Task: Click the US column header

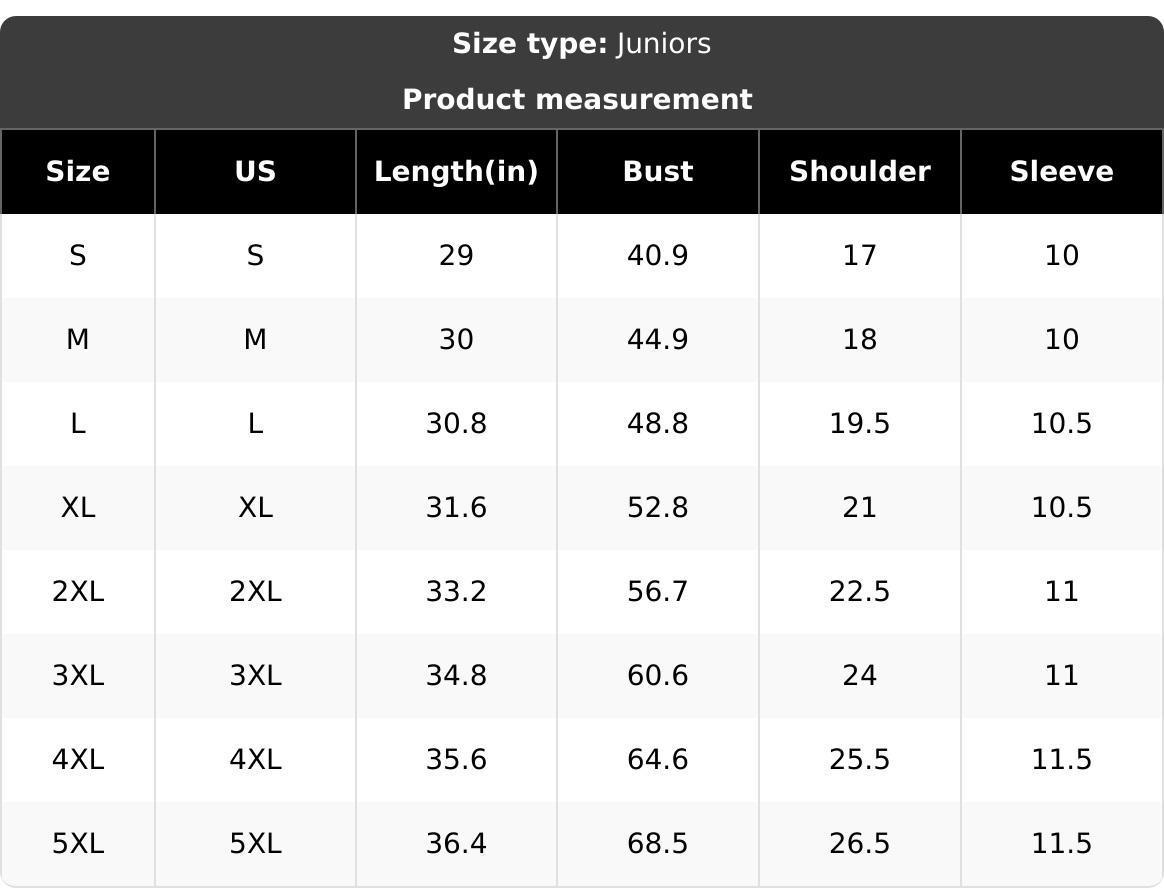Action: [x=255, y=172]
